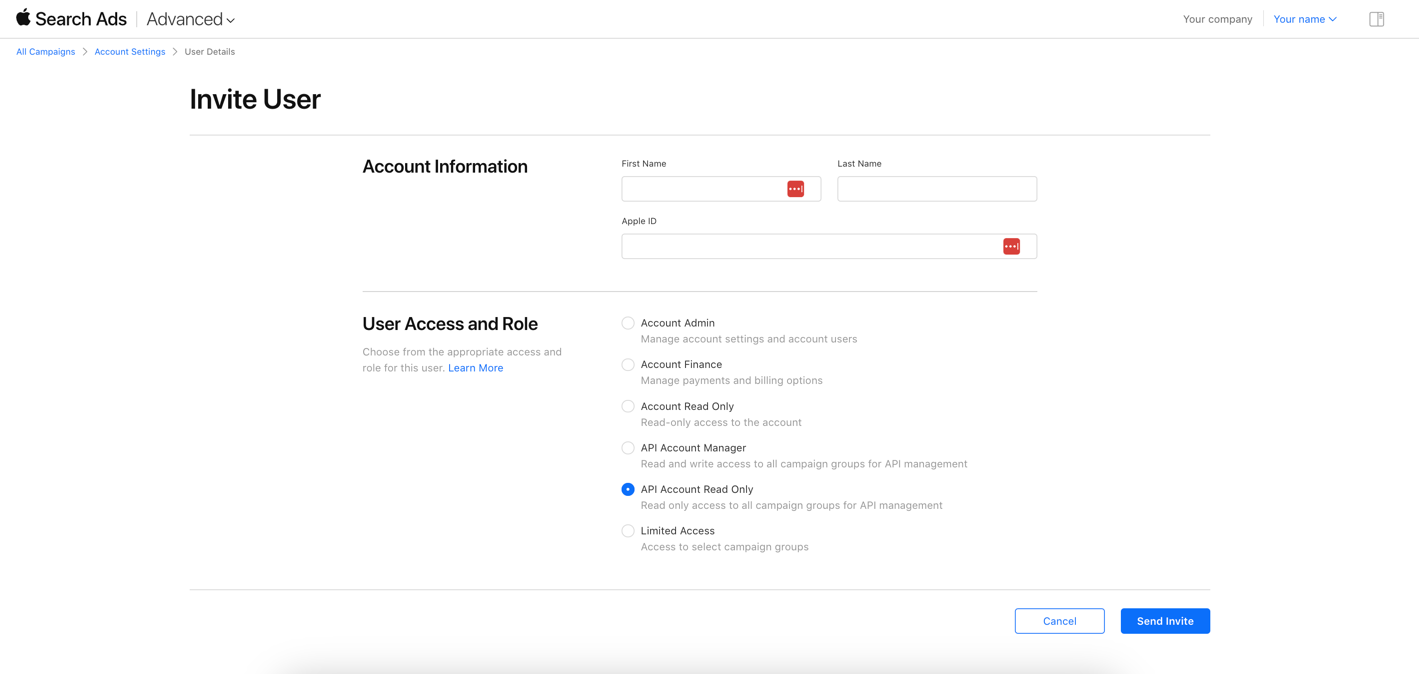Click the Cancel button

point(1059,621)
